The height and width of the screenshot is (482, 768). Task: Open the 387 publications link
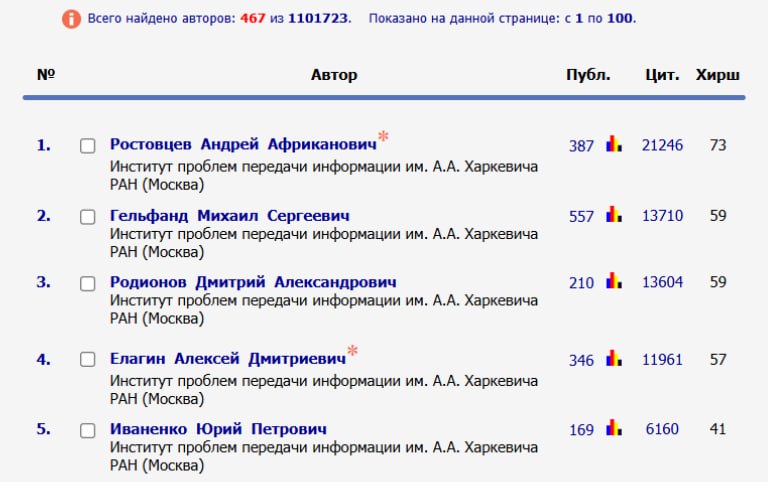(x=581, y=146)
